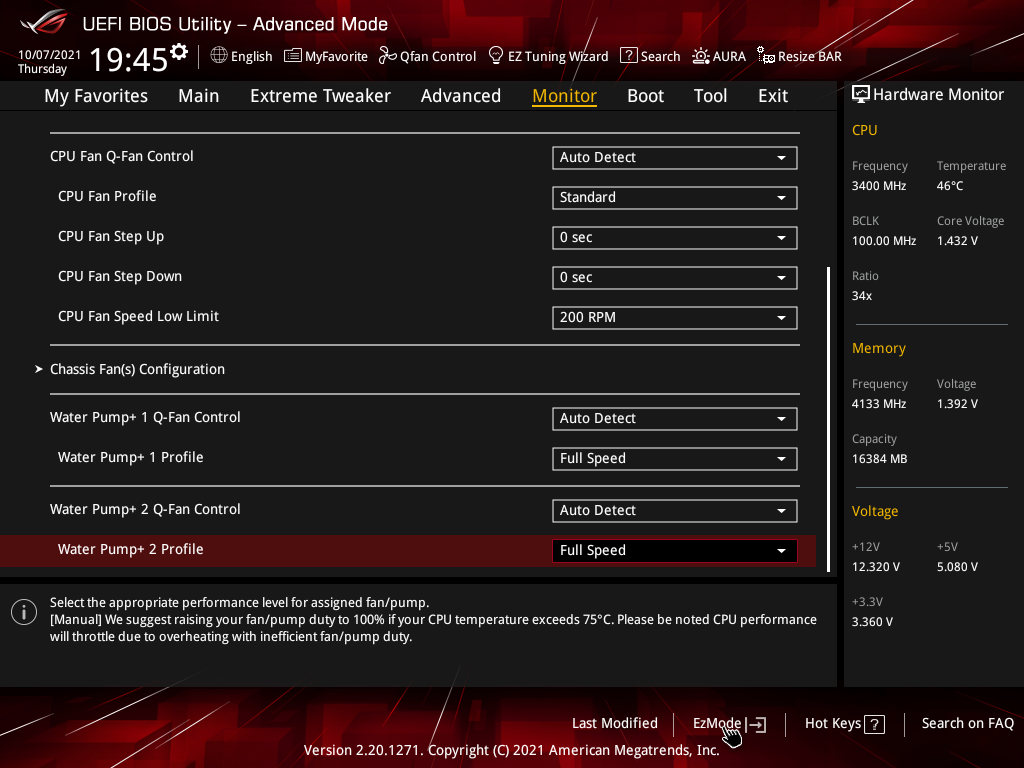Screen dimensions: 1024x768
Task: Click +5V value 5.080 V
Action: [x=957, y=567]
